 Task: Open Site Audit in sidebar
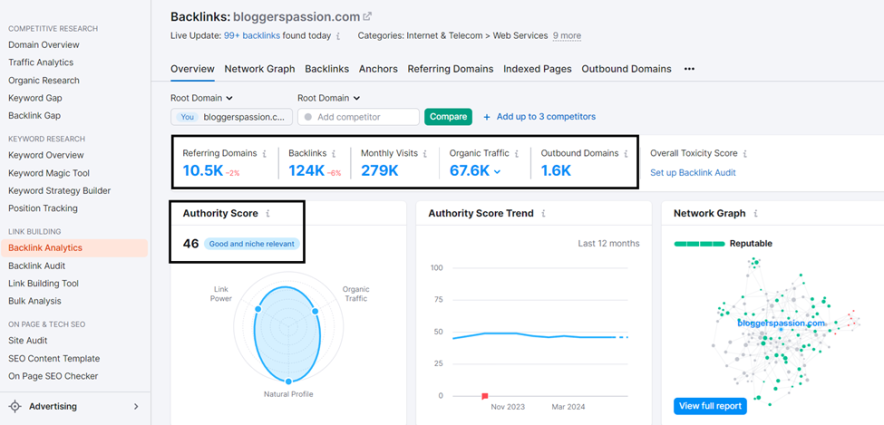pyautogui.click(x=28, y=340)
